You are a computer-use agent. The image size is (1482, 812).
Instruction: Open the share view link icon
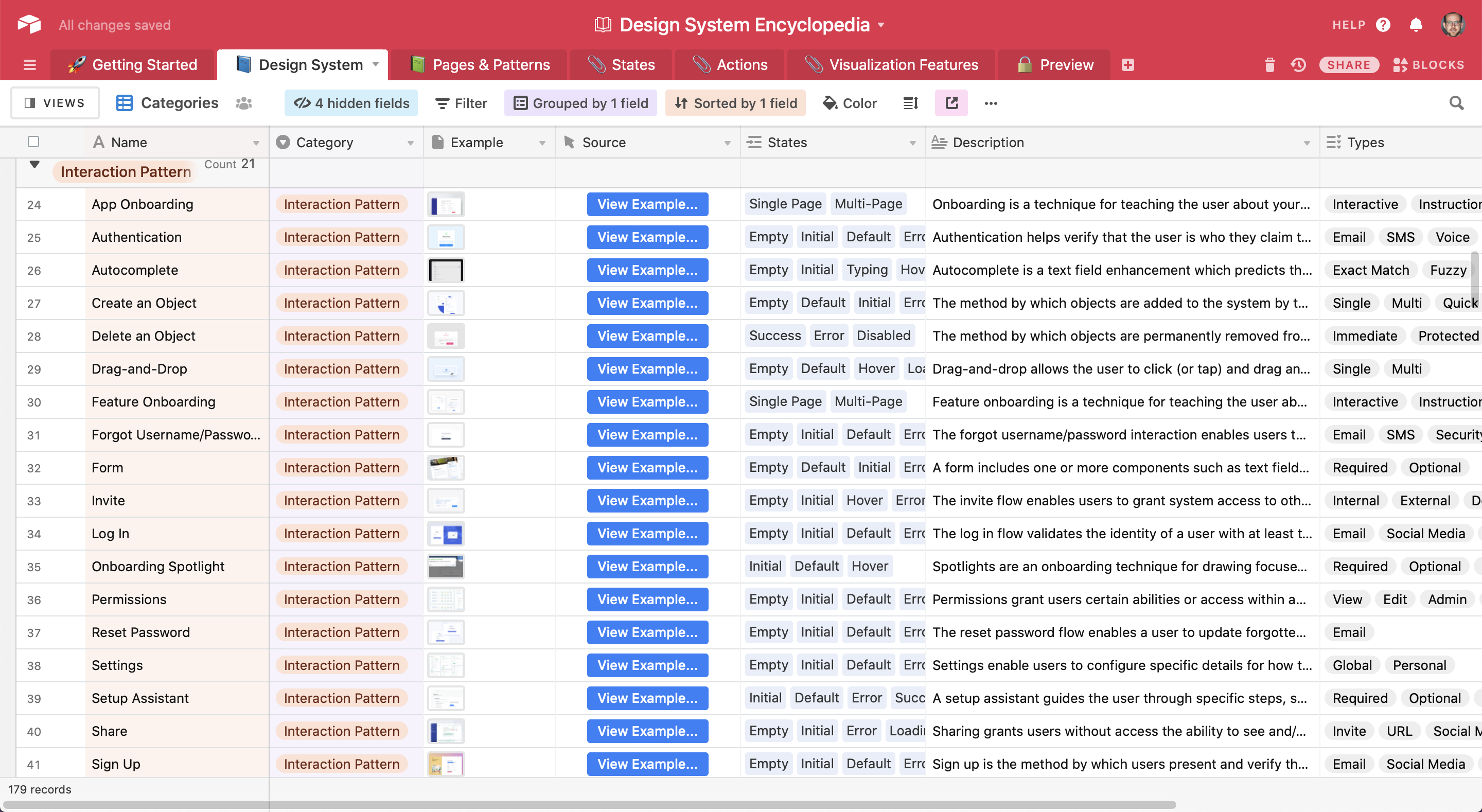[x=951, y=102]
